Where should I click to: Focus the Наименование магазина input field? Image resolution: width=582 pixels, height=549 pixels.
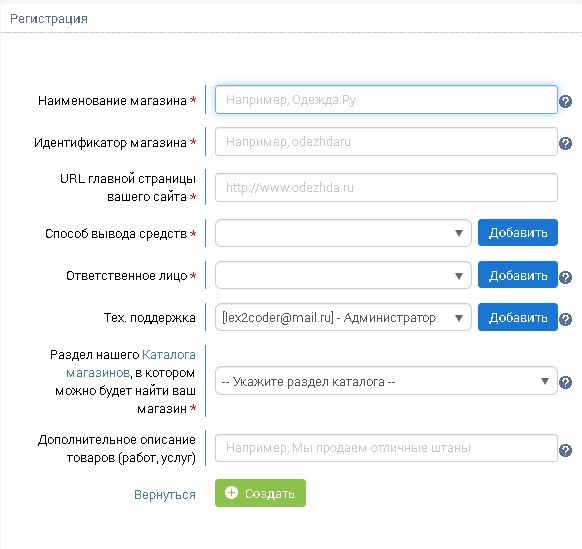(x=386, y=99)
